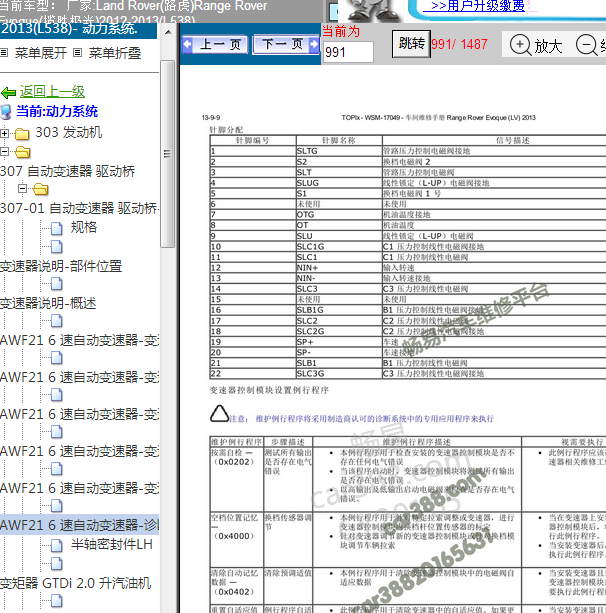Click the page icon above 变速器说明-部件位置
The image size is (606, 613).
pyautogui.click(x=57, y=247)
